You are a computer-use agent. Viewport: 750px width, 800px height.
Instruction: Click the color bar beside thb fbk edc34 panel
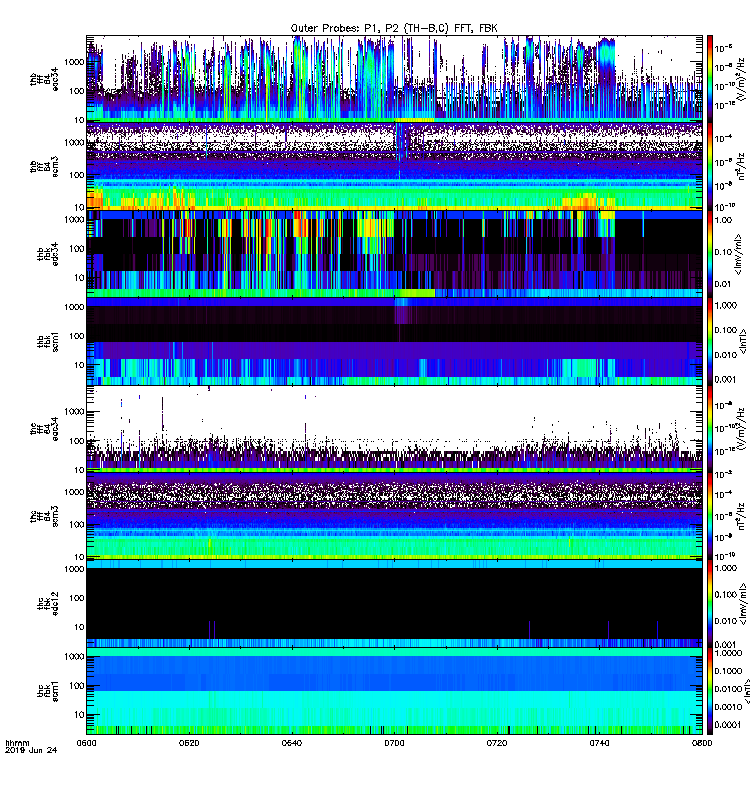click(x=710, y=254)
